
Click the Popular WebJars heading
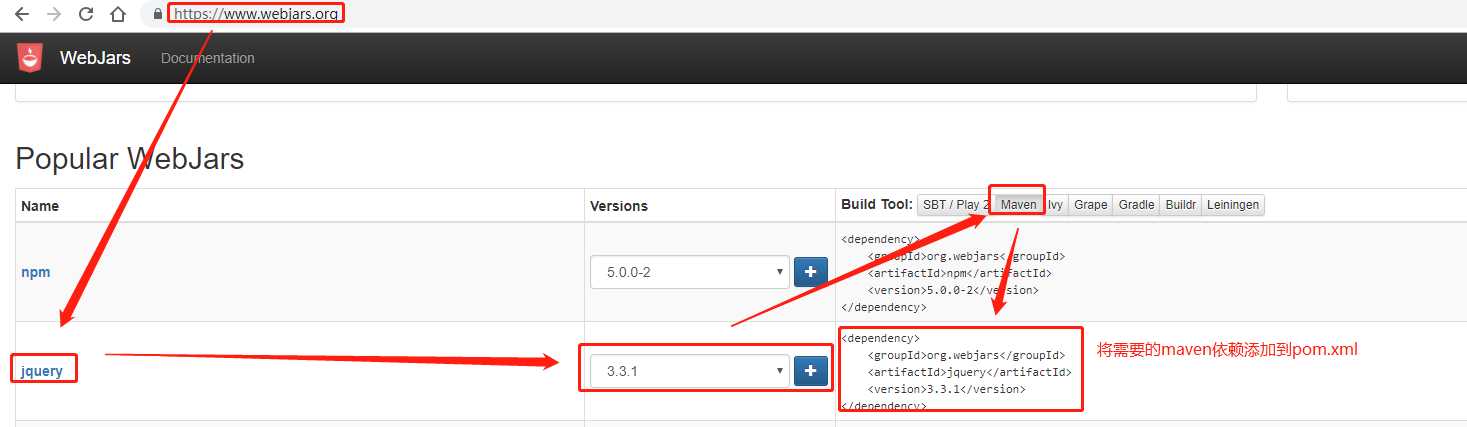130,159
